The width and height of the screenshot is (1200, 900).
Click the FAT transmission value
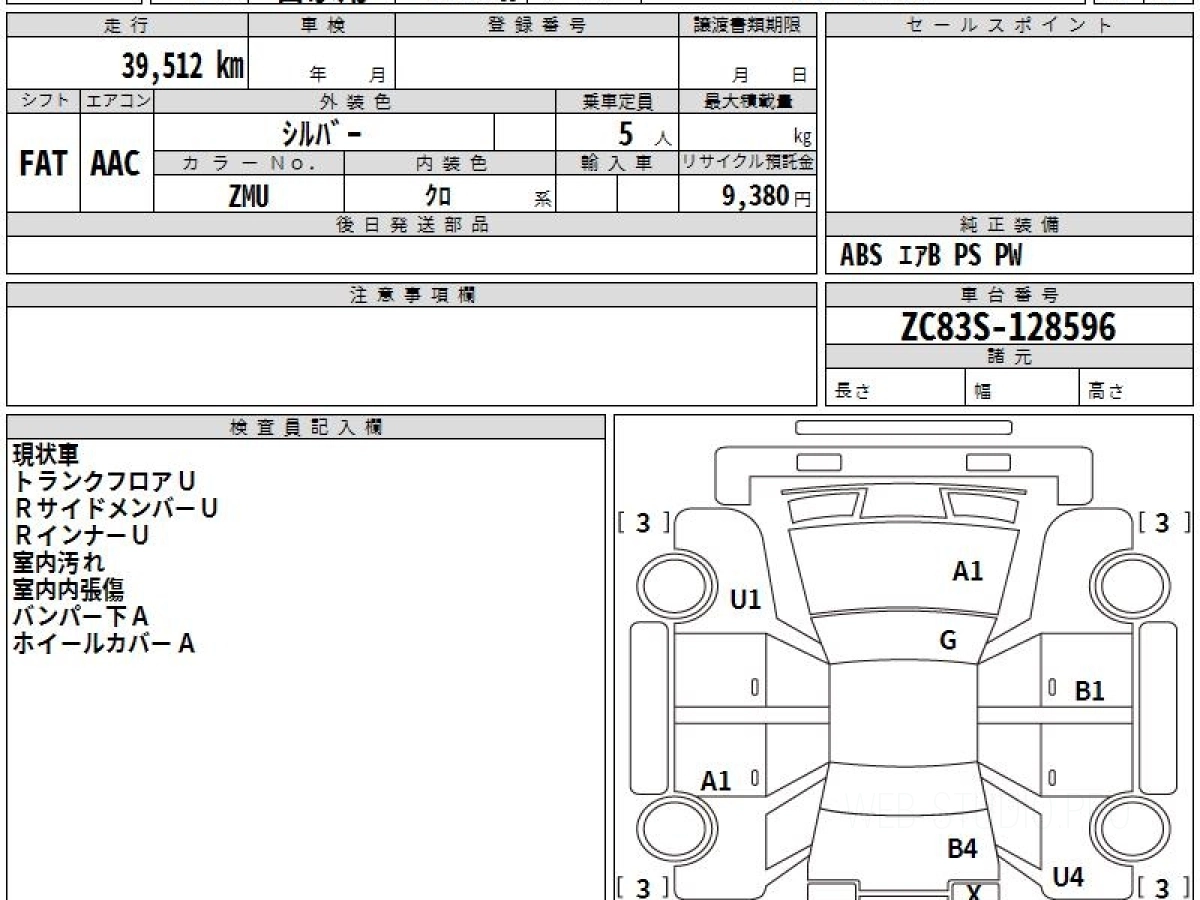(x=43, y=164)
